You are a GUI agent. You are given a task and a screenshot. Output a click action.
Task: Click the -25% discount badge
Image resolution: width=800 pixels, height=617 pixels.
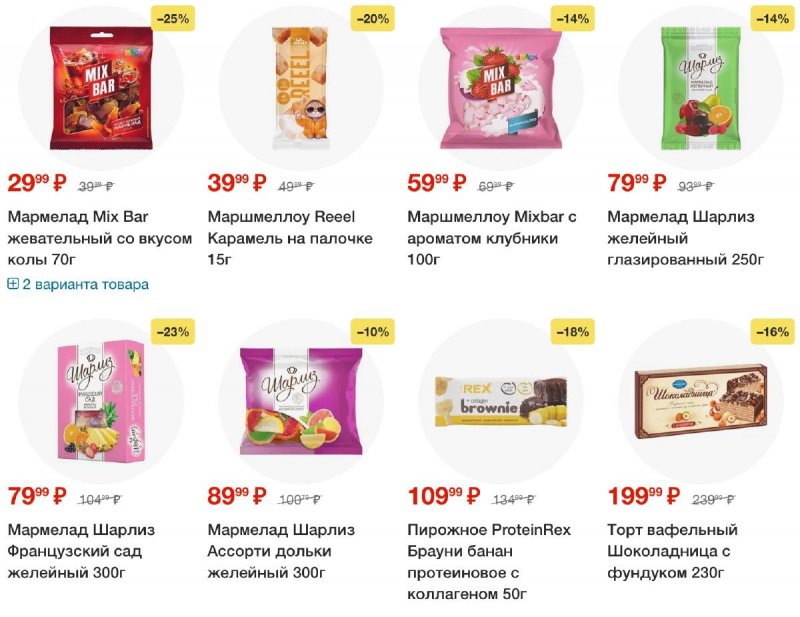pyautogui.click(x=173, y=19)
